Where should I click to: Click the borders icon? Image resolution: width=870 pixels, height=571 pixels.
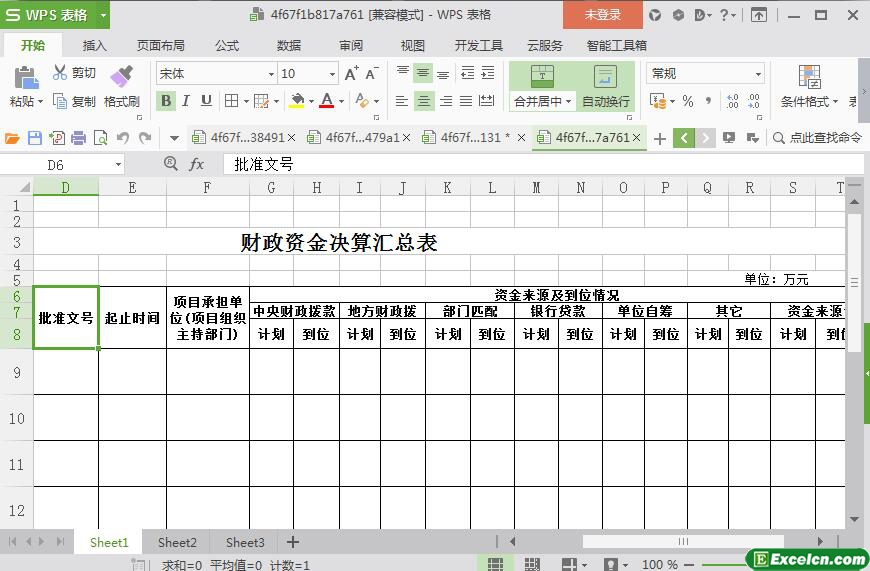(231, 101)
